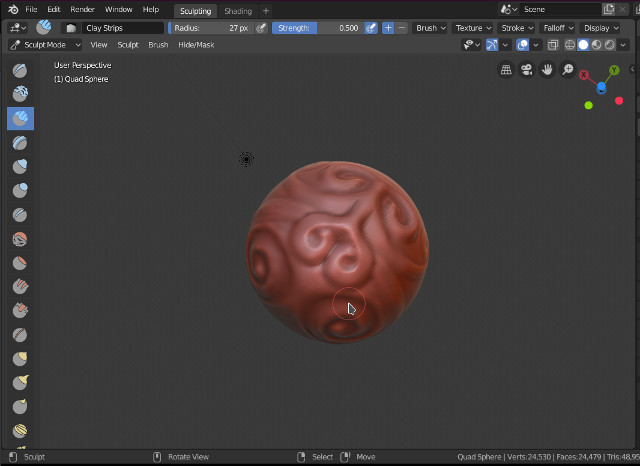Click the green Y axis gizmo
This screenshot has height=466, width=640.
click(614, 71)
